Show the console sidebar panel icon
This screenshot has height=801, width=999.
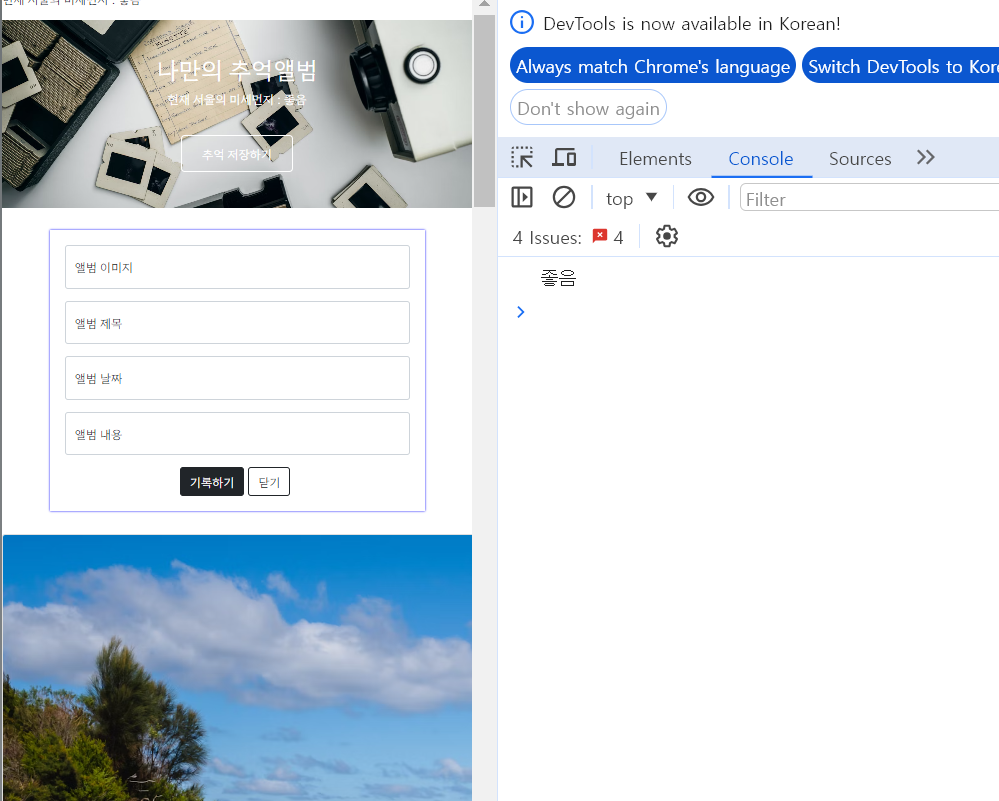point(522,198)
